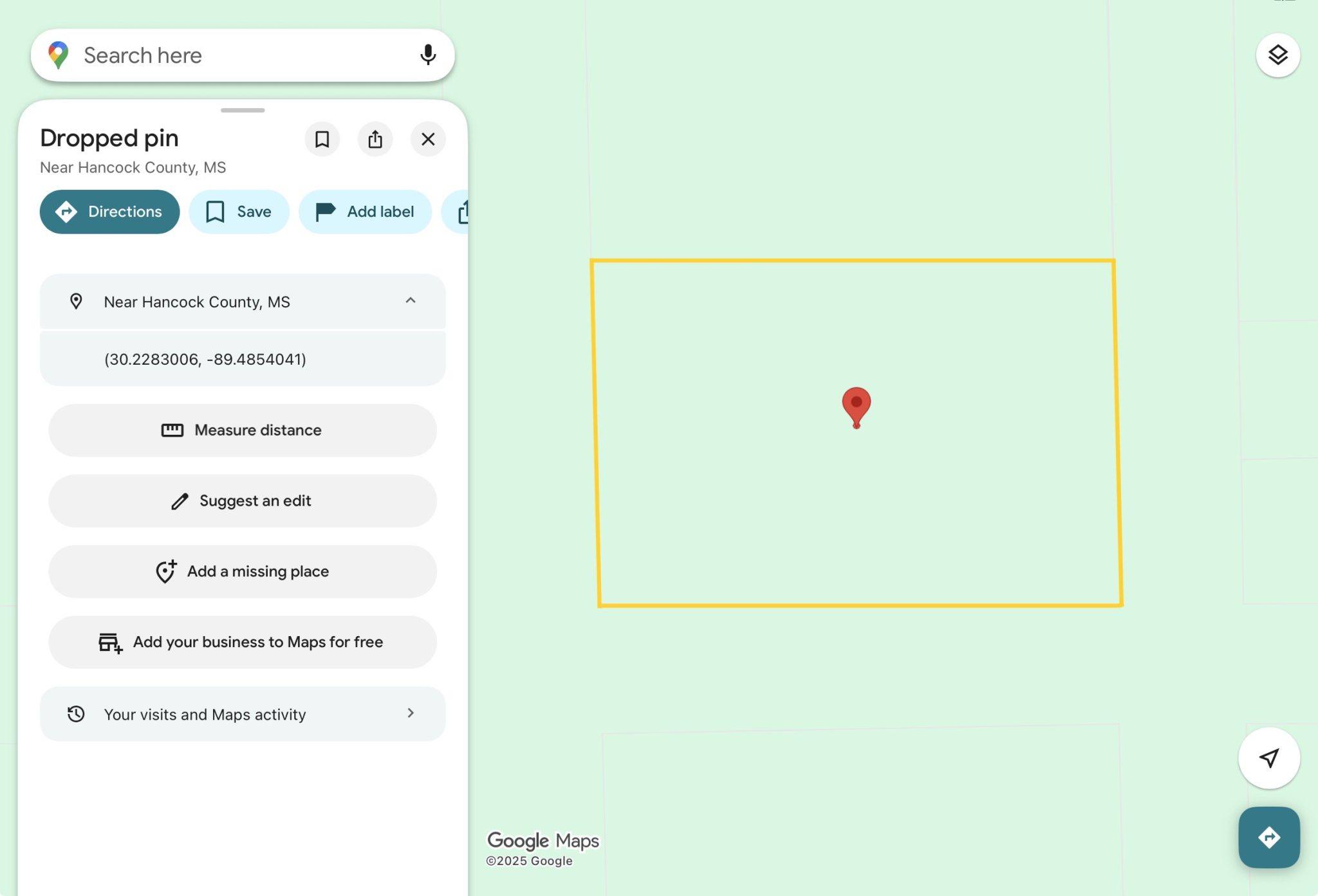Image resolution: width=1318 pixels, height=896 pixels.
Task: Click Add your business to Maps for free
Action: tap(242, 642)
